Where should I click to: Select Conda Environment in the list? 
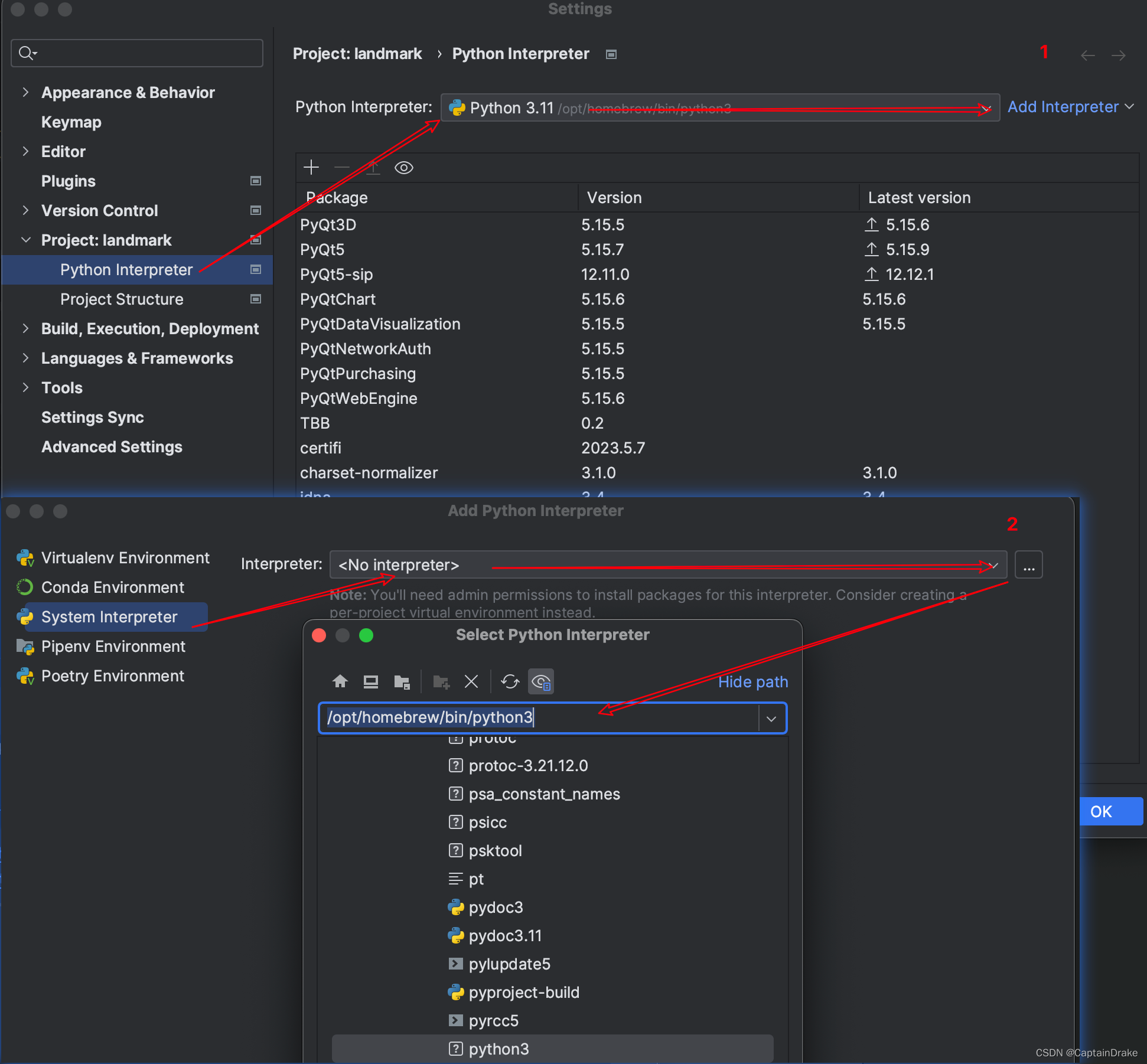(112, 588)
